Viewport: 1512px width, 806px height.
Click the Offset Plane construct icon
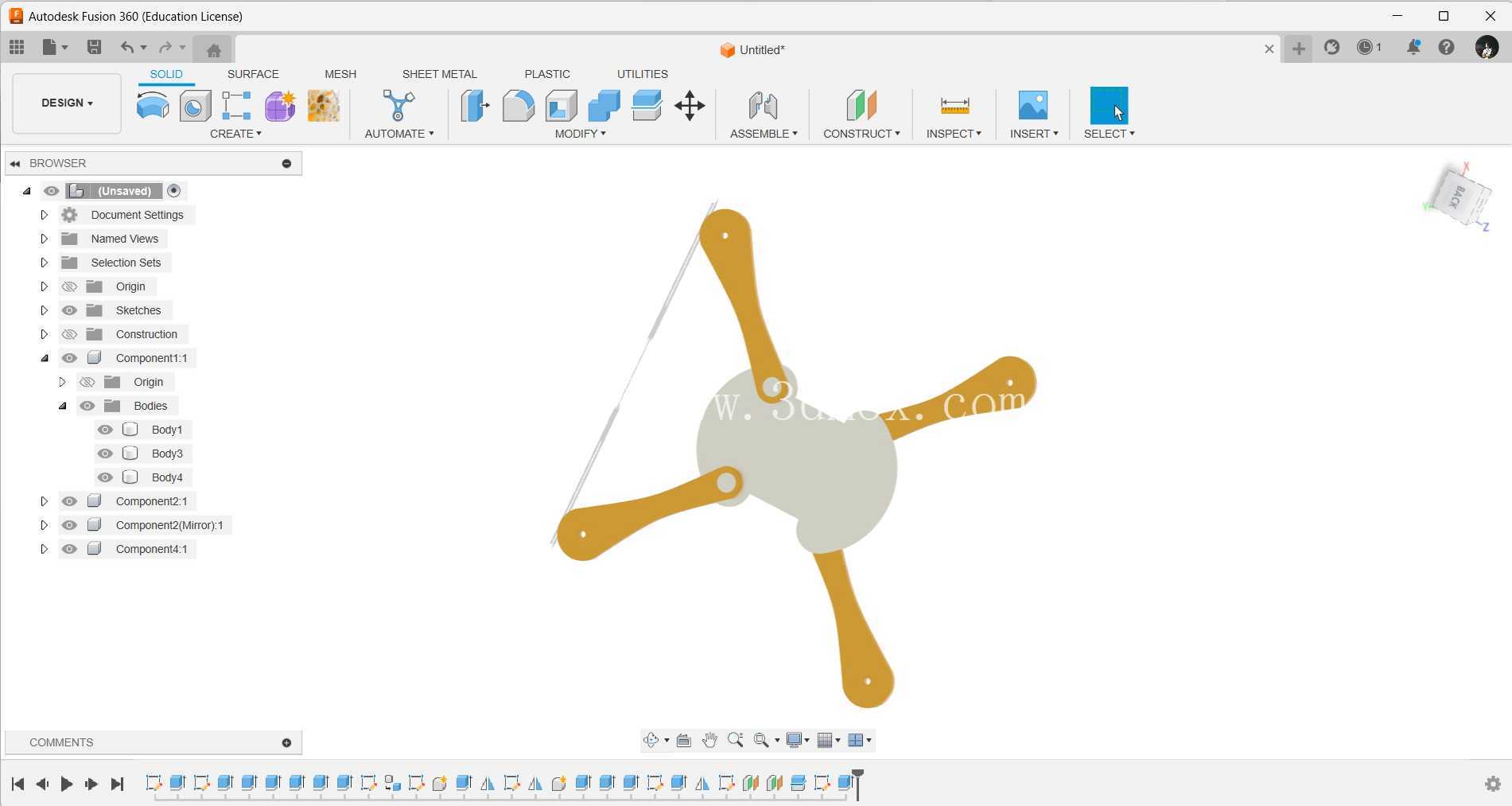861,105
